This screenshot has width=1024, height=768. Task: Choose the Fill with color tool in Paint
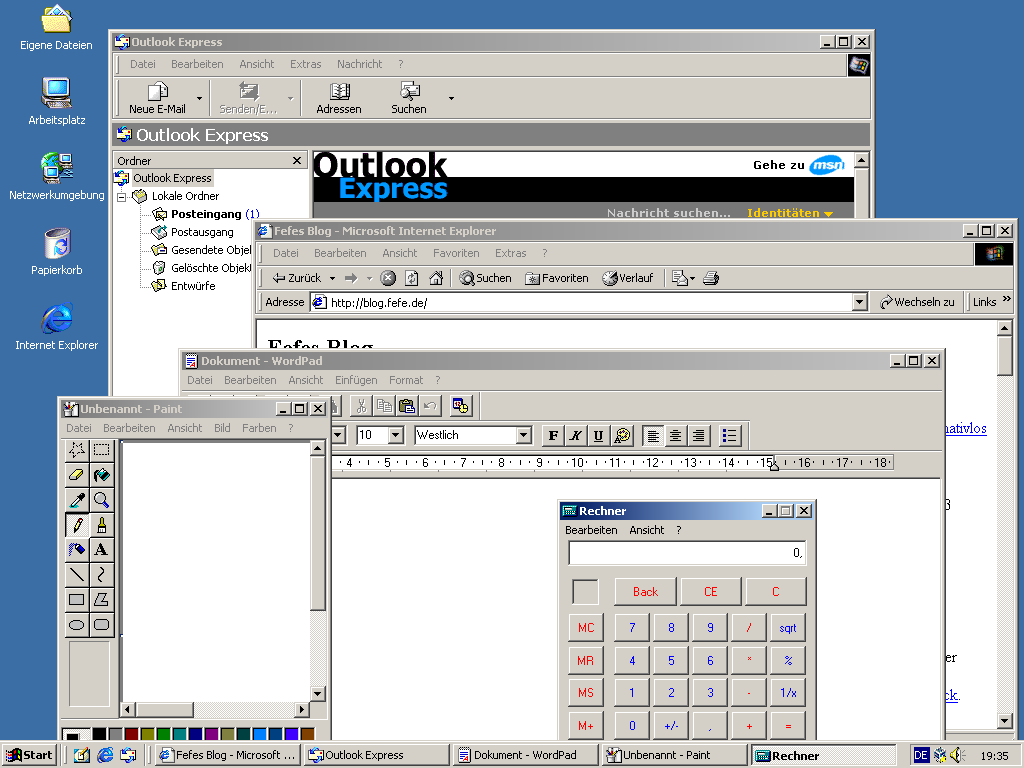pos(101,475)
